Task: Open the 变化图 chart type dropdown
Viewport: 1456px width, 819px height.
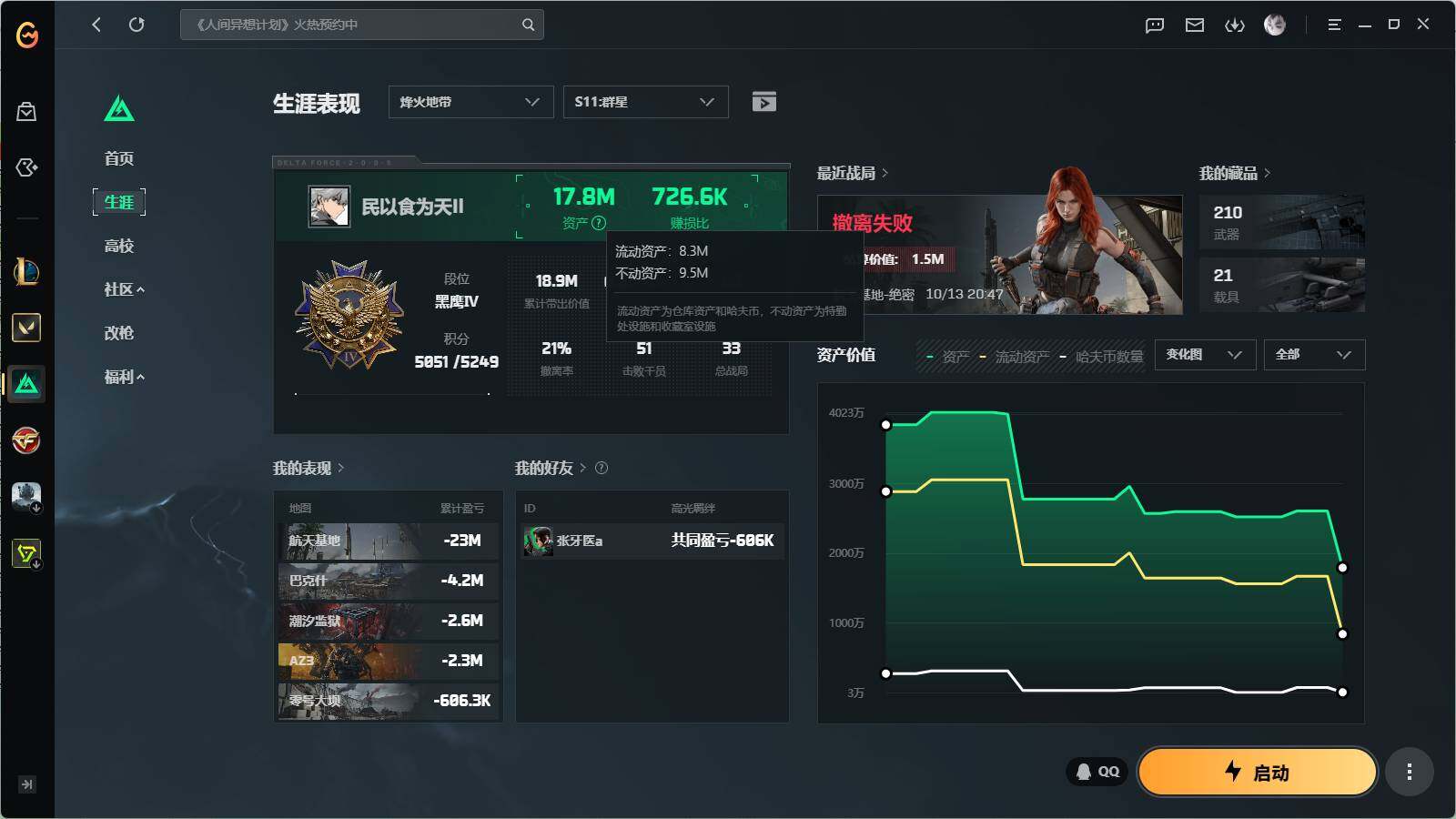Action: 1206,355
